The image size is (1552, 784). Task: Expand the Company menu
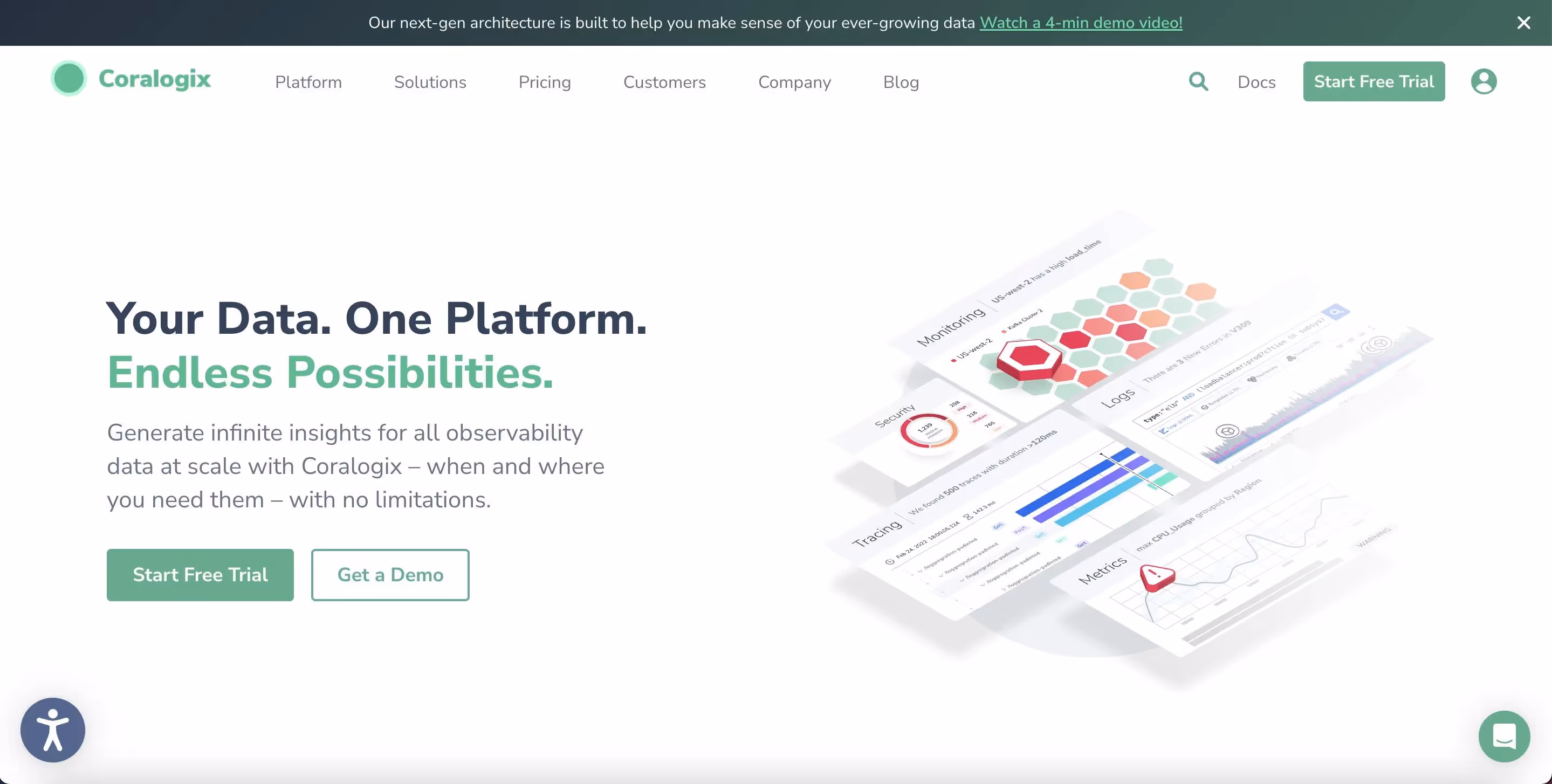[x=794, y=82]
